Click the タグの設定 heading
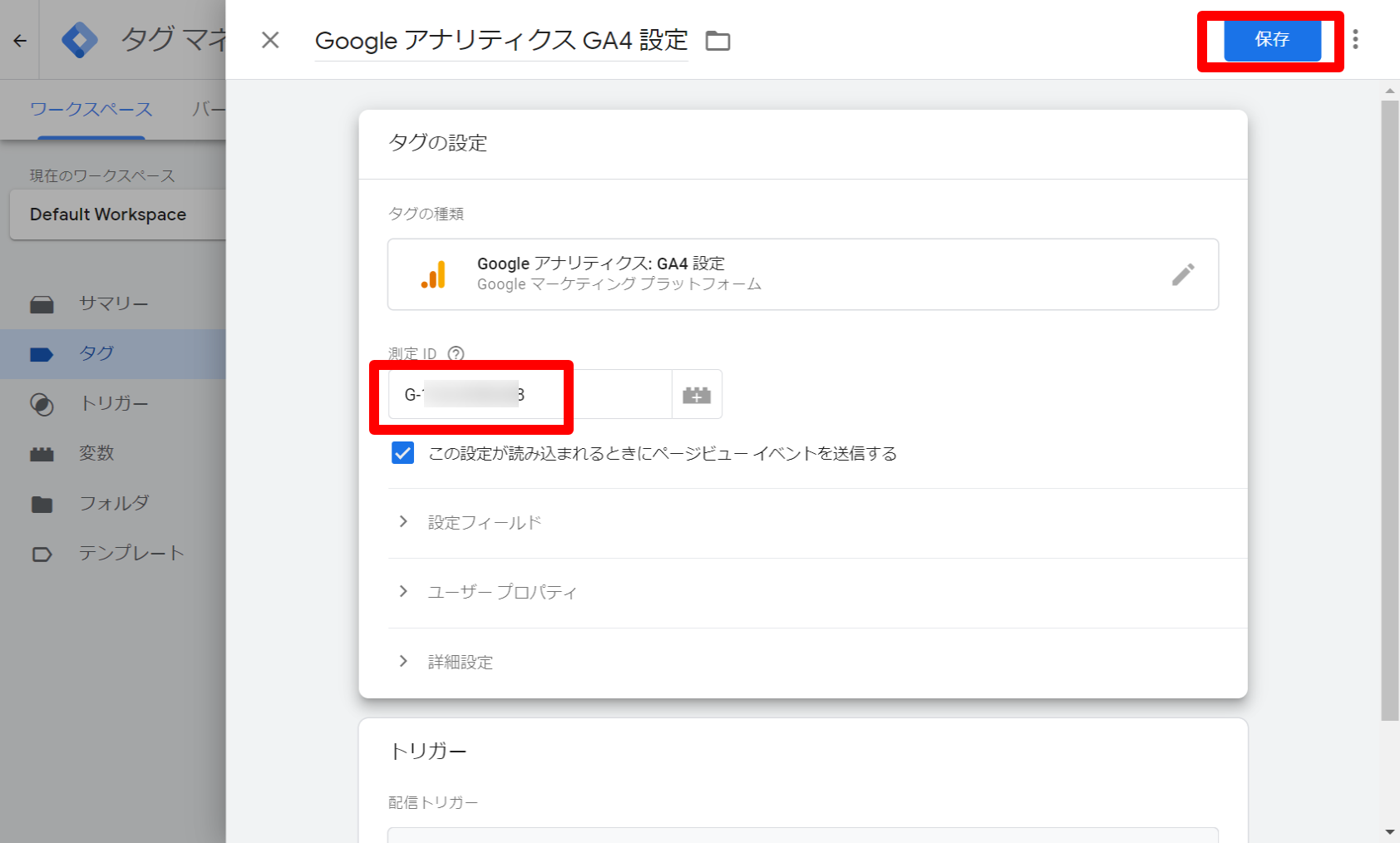The width and height of the screenshot is (1400, 843). 438,143
